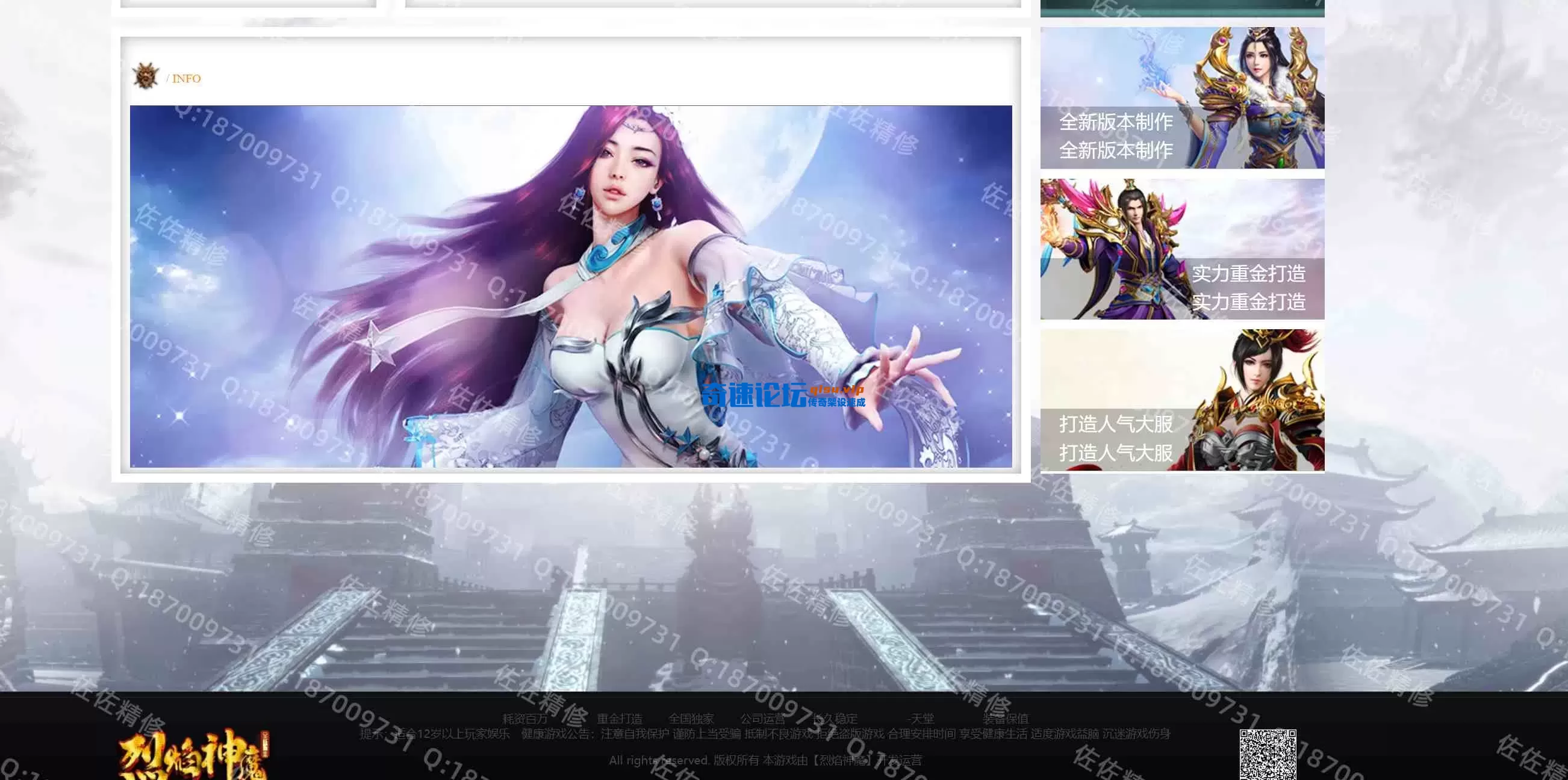
Task: Click the QR code in footer
Action: pos(1268,755)
